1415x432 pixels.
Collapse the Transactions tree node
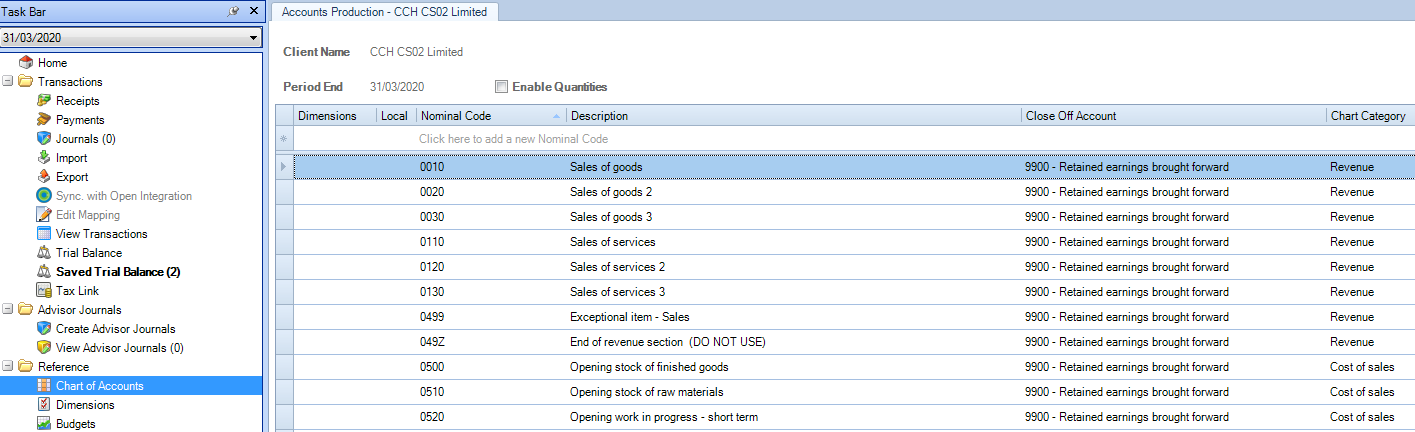pyautogui.click(x=8, y=82)
